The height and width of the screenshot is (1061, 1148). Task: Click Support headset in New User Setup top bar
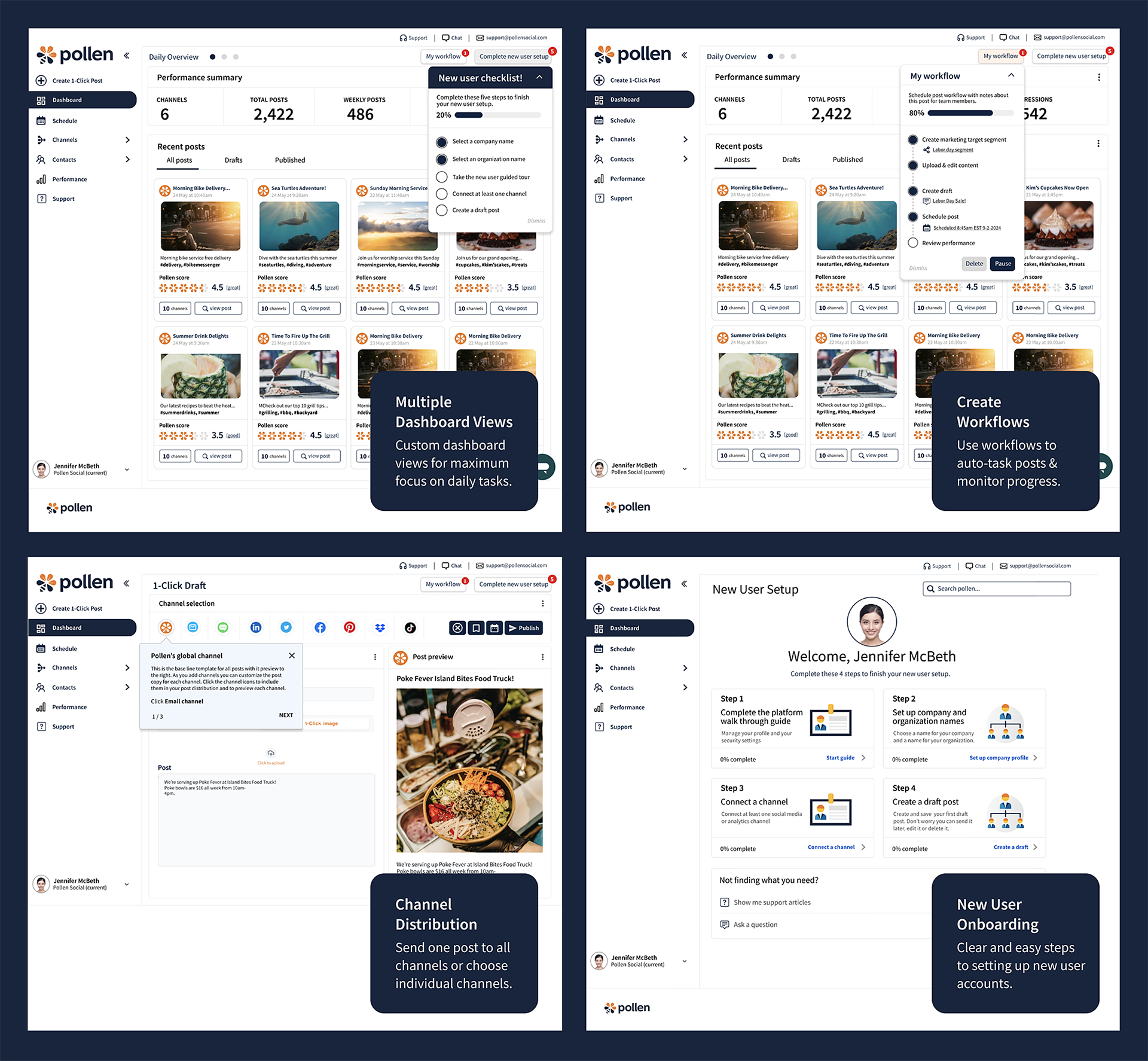[x=937, y=566]
